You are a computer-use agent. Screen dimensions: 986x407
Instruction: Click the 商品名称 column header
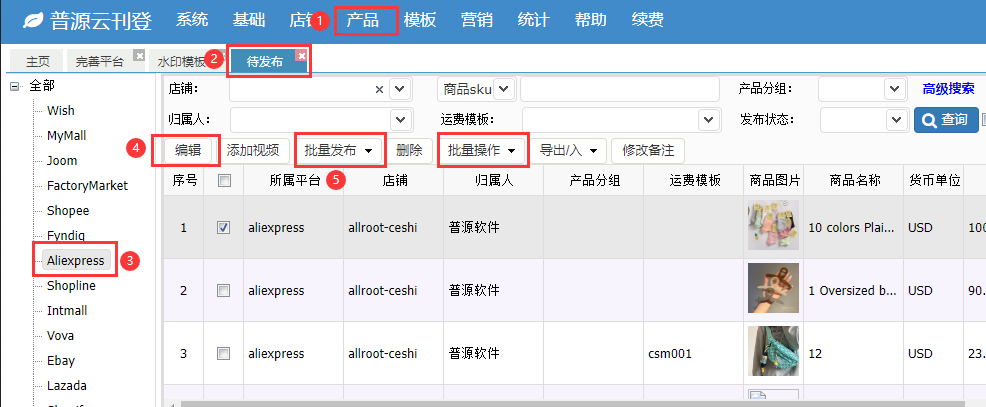pos(854,181)
